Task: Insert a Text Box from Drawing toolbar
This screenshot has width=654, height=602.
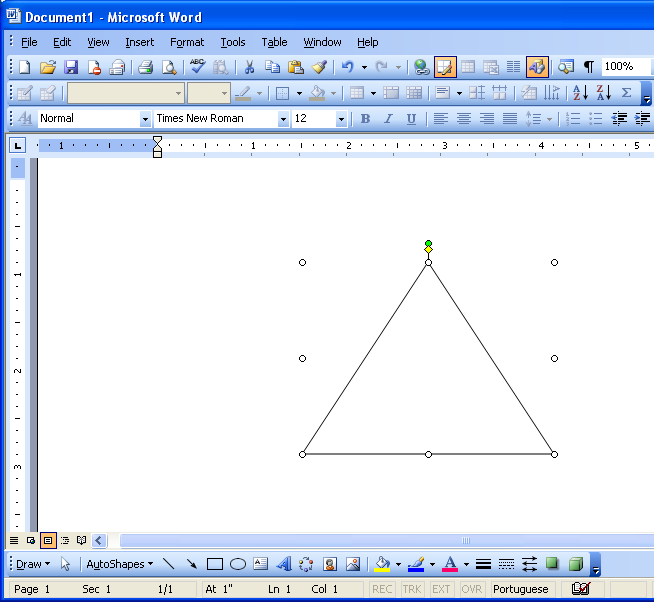Action: pyautogui.click(x=261, y=564)
